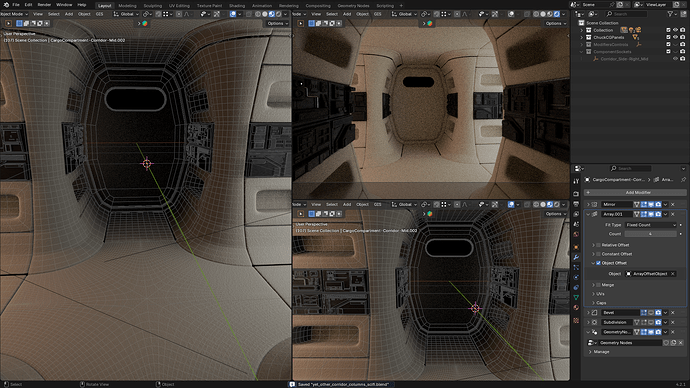
Task: Open Add menu in bottom-right viewport
Action: pos(347,205)
